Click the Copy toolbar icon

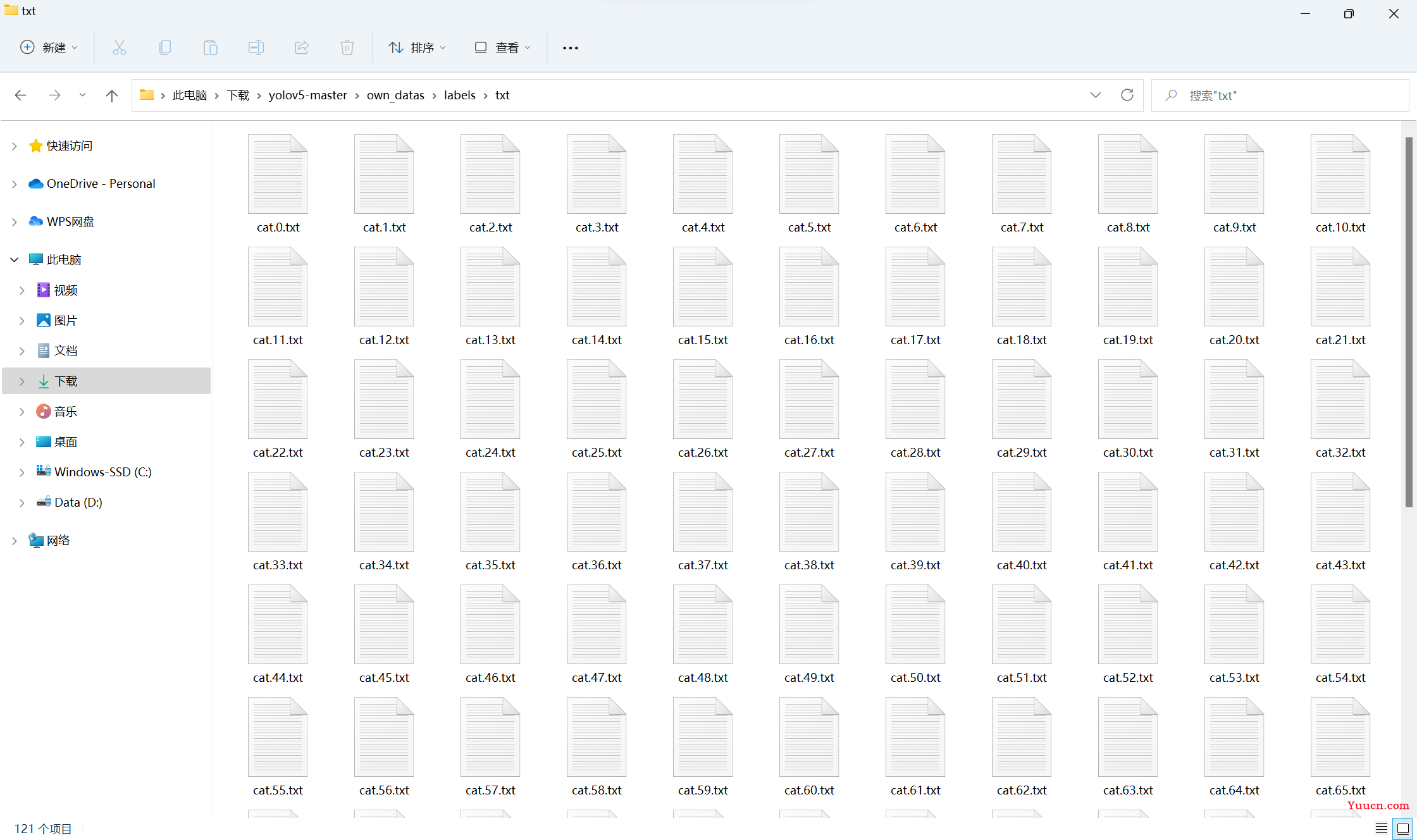[165, 47]
